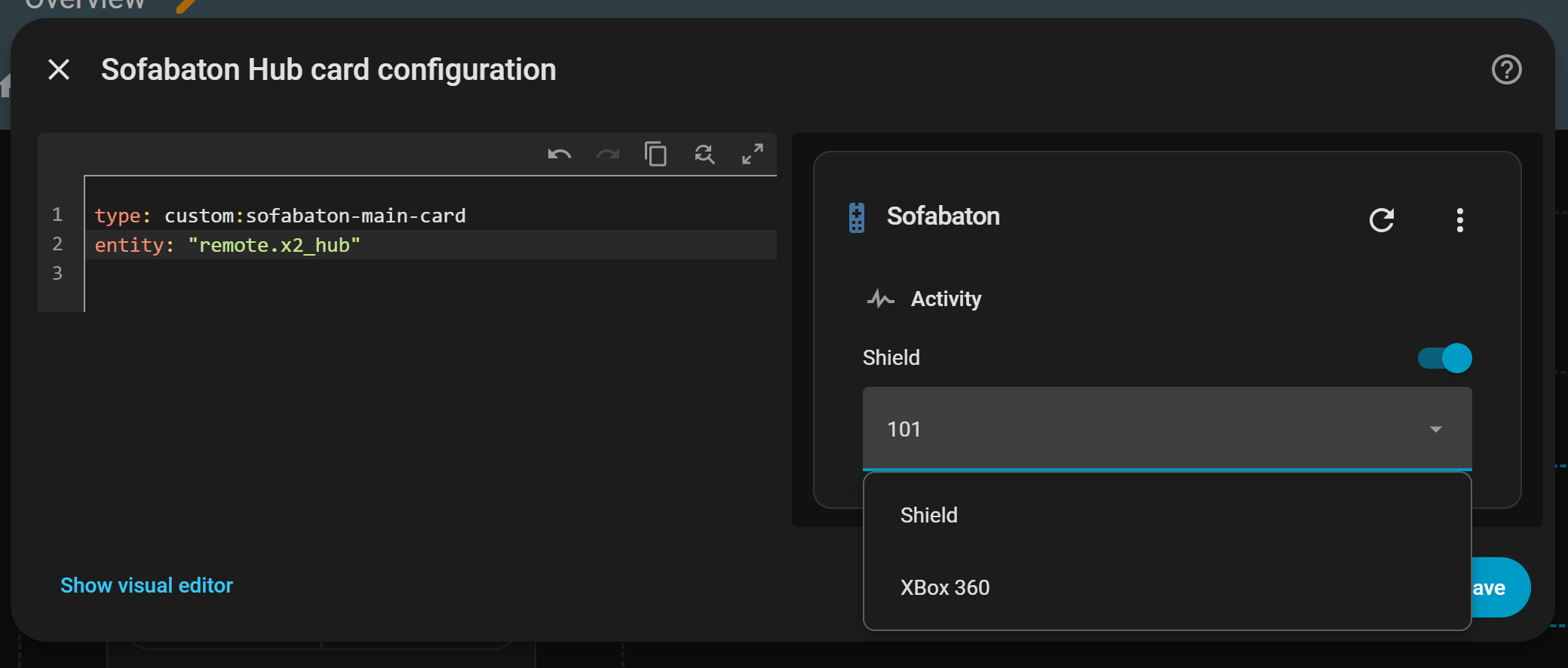The image size is (1568, 668).
Task: Close the card configuration dialog
Action: pyautogui.click(x=59, y=70)
